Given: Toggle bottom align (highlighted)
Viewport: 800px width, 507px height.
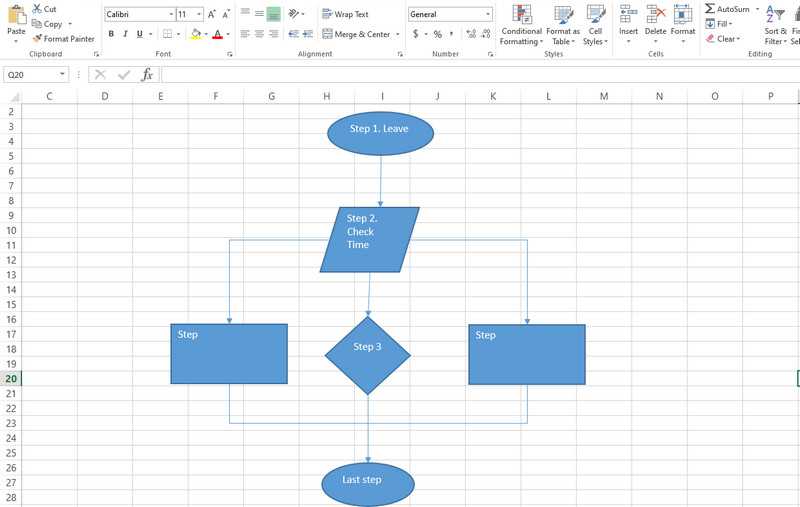Looking at the screenshot, I should pyautogui.click(x=274, y=14).
